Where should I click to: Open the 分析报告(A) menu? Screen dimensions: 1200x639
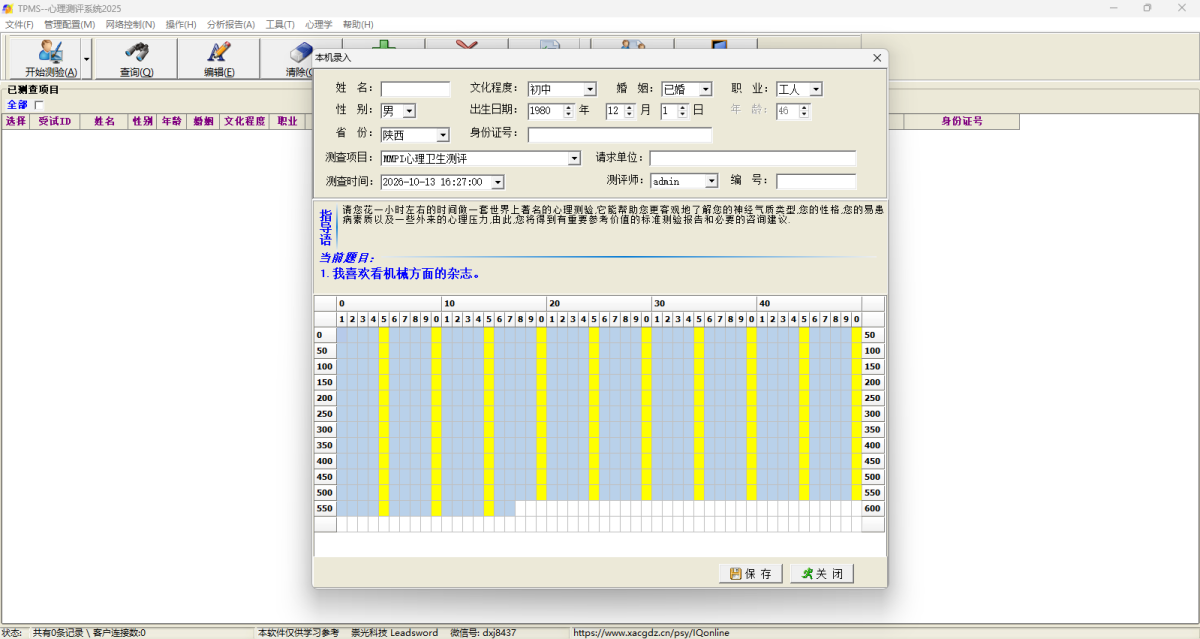point(231,24)
